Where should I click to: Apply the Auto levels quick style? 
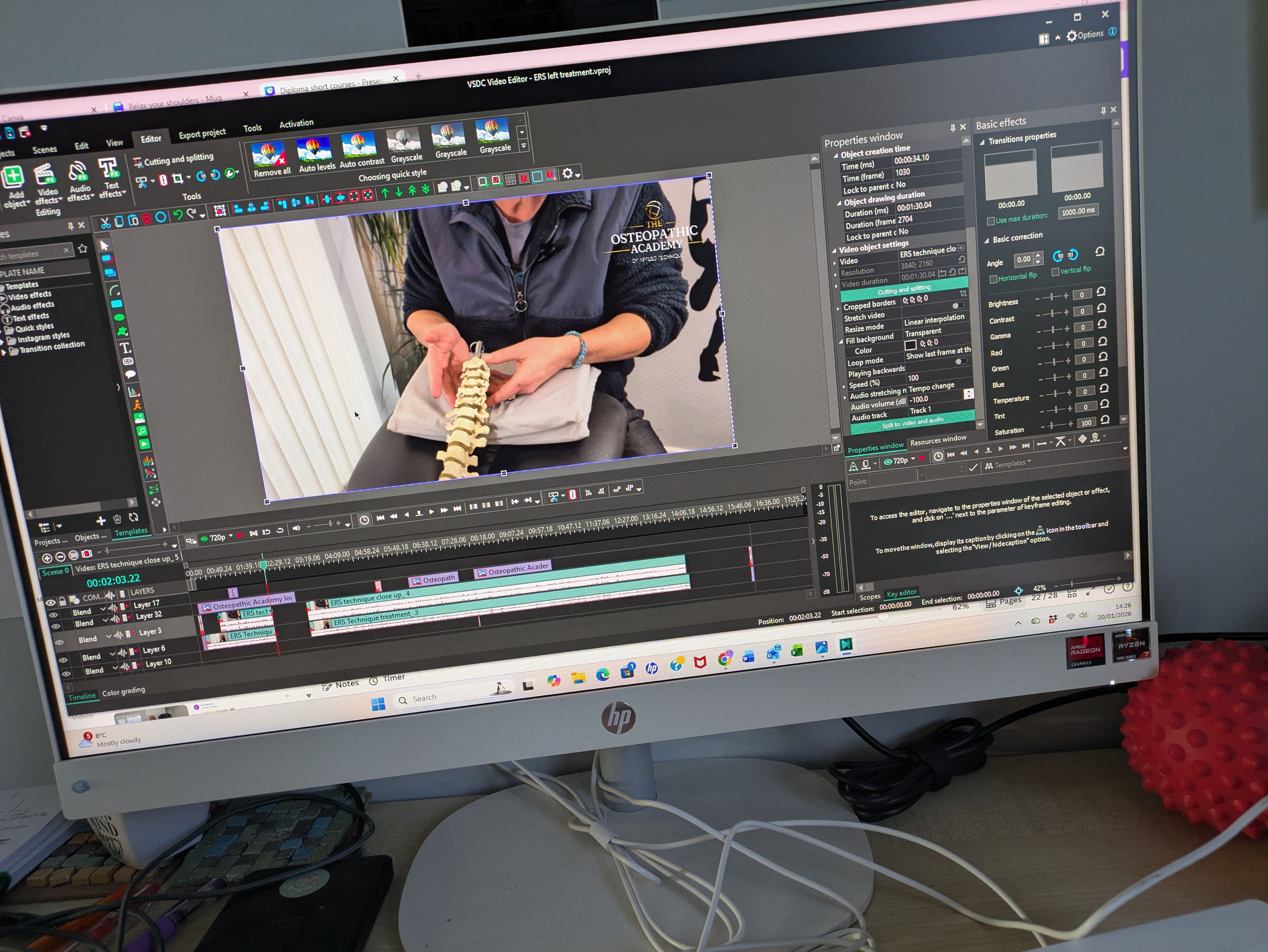314,150
